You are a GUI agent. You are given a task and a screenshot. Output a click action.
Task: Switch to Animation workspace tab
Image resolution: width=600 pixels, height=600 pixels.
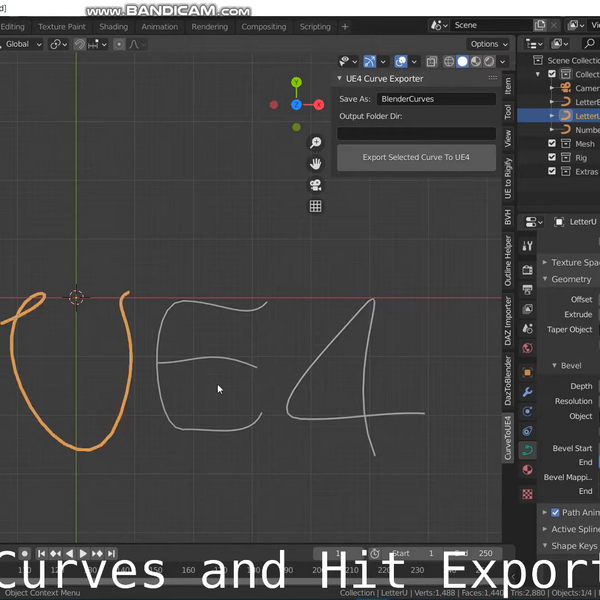[x=160, y=27]
